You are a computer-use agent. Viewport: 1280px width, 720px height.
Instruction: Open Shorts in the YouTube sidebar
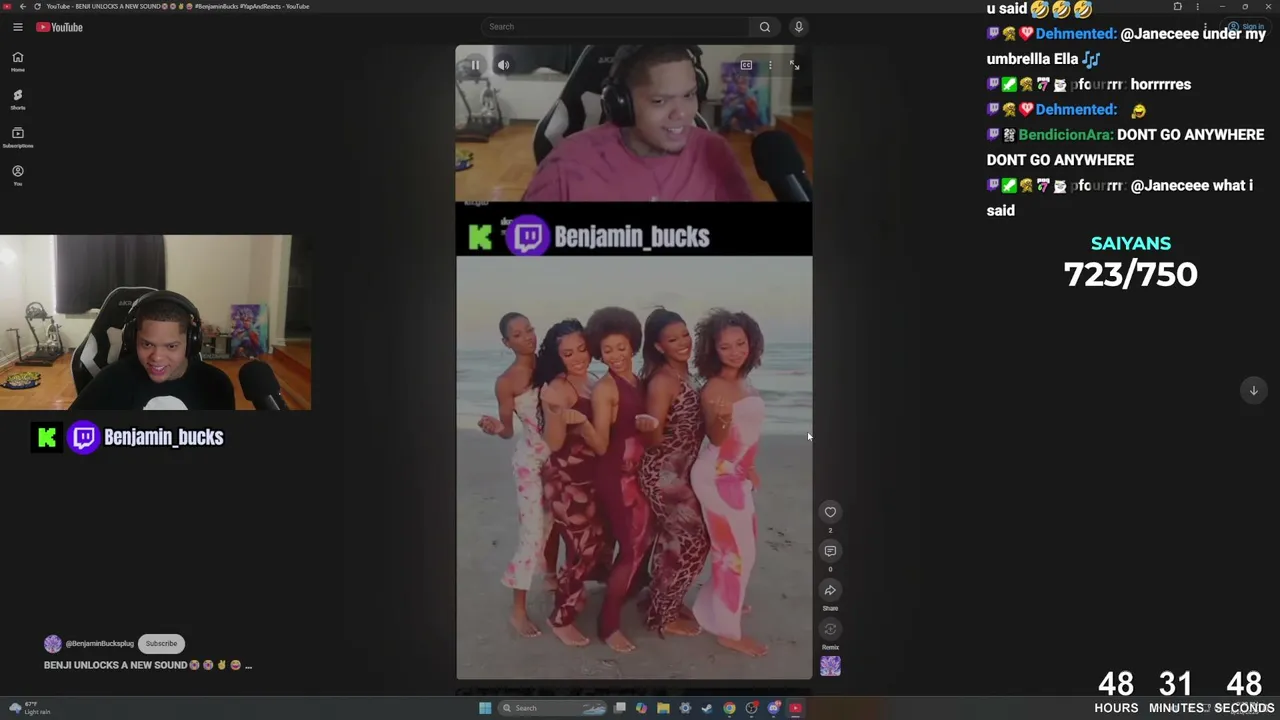[17, 99]
